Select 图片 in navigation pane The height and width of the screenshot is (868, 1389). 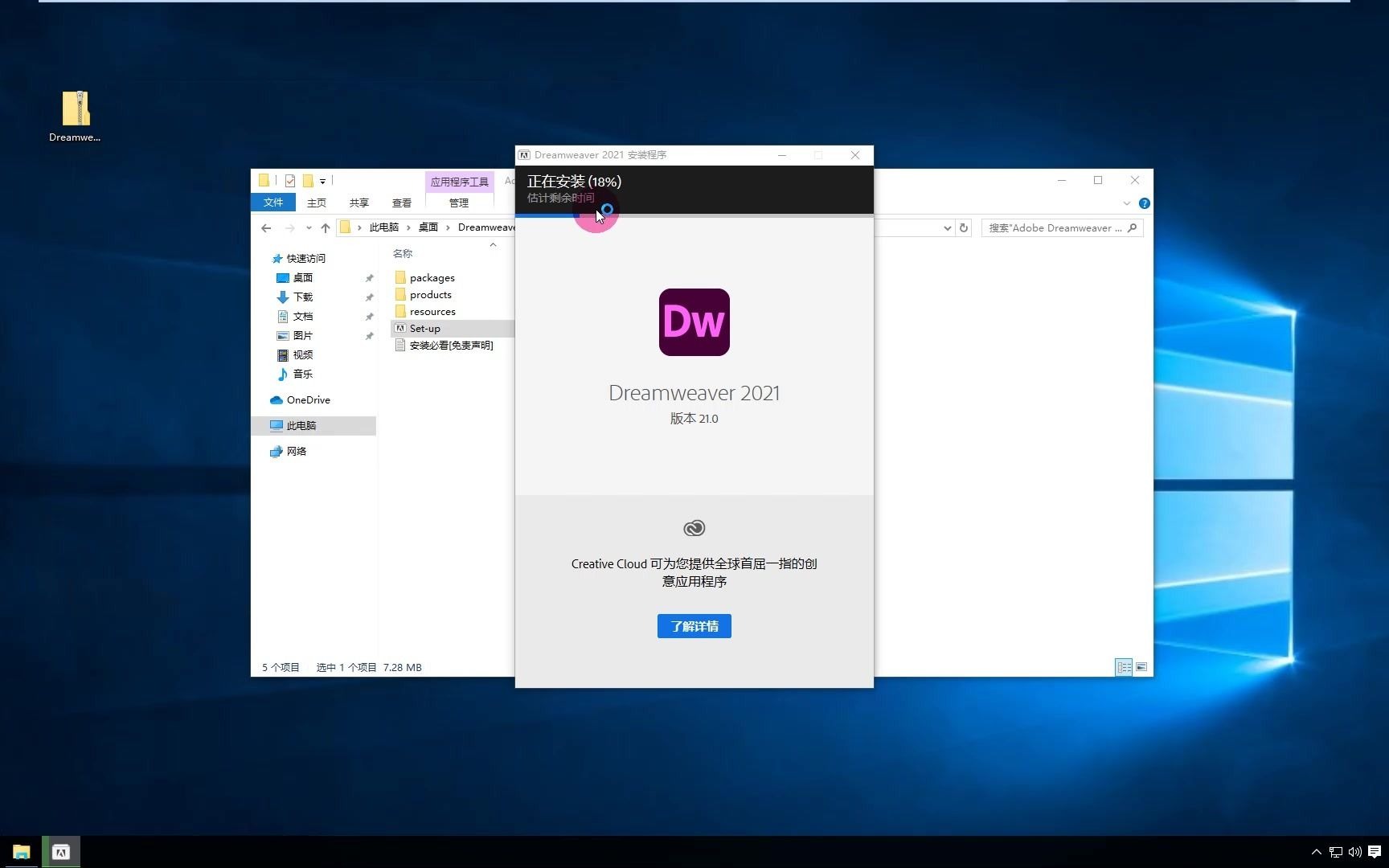[302, 335]
